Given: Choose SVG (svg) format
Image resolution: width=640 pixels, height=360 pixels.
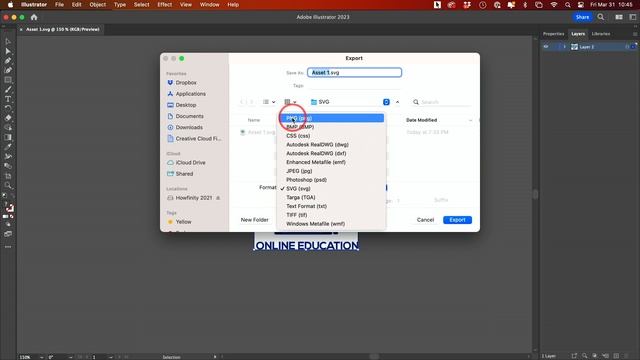Looking at the screenshot, I should tap(331, 189).
